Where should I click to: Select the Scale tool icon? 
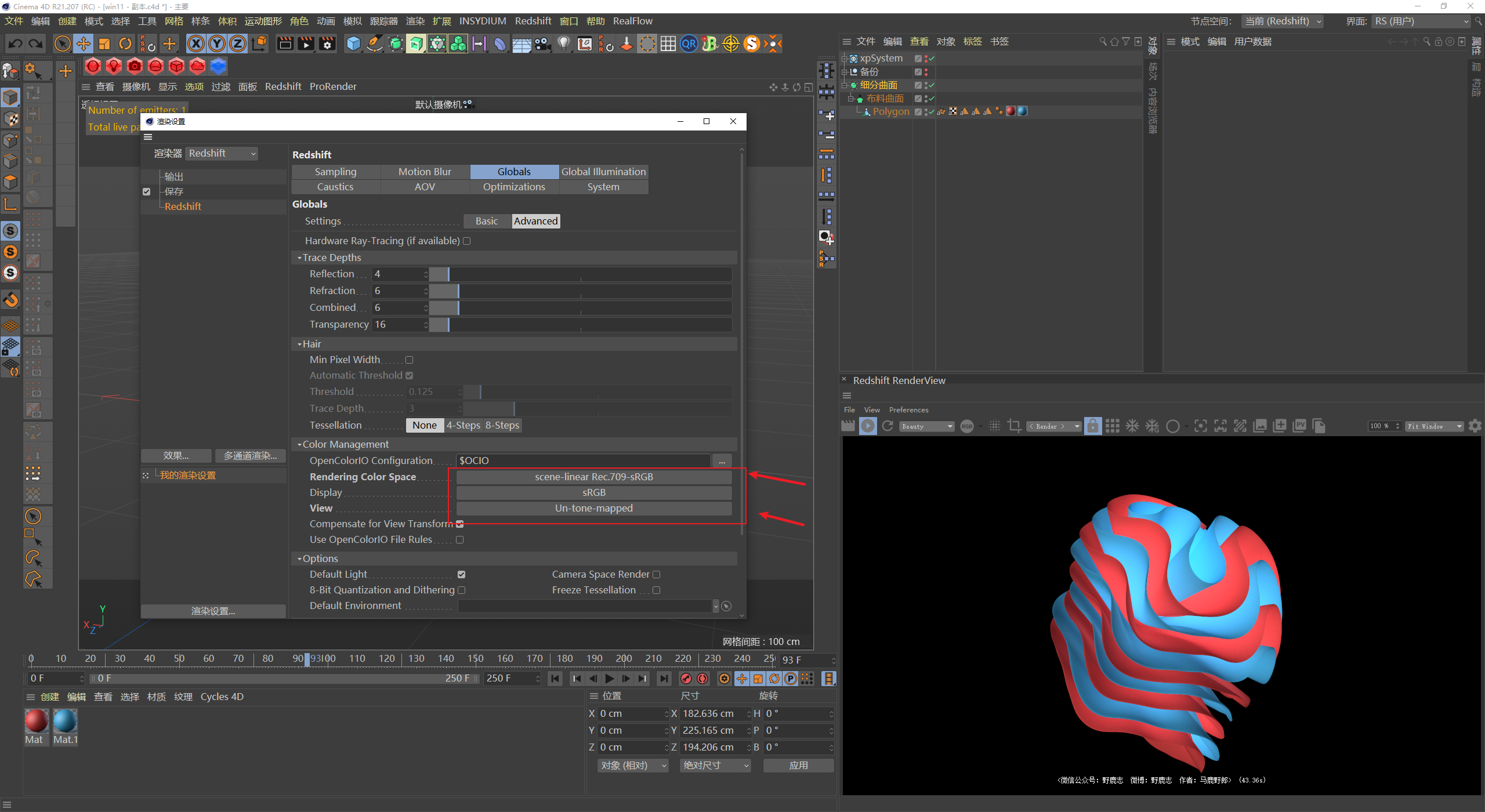(104, 43)
